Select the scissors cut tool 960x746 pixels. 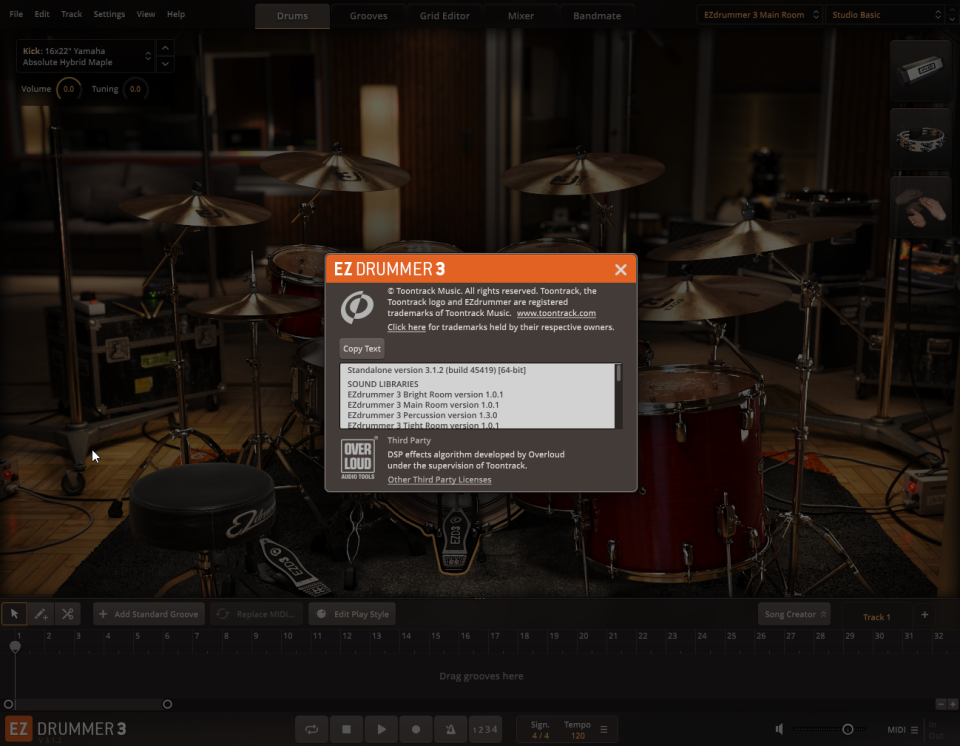pyautogui.click(x=67, y=614)
